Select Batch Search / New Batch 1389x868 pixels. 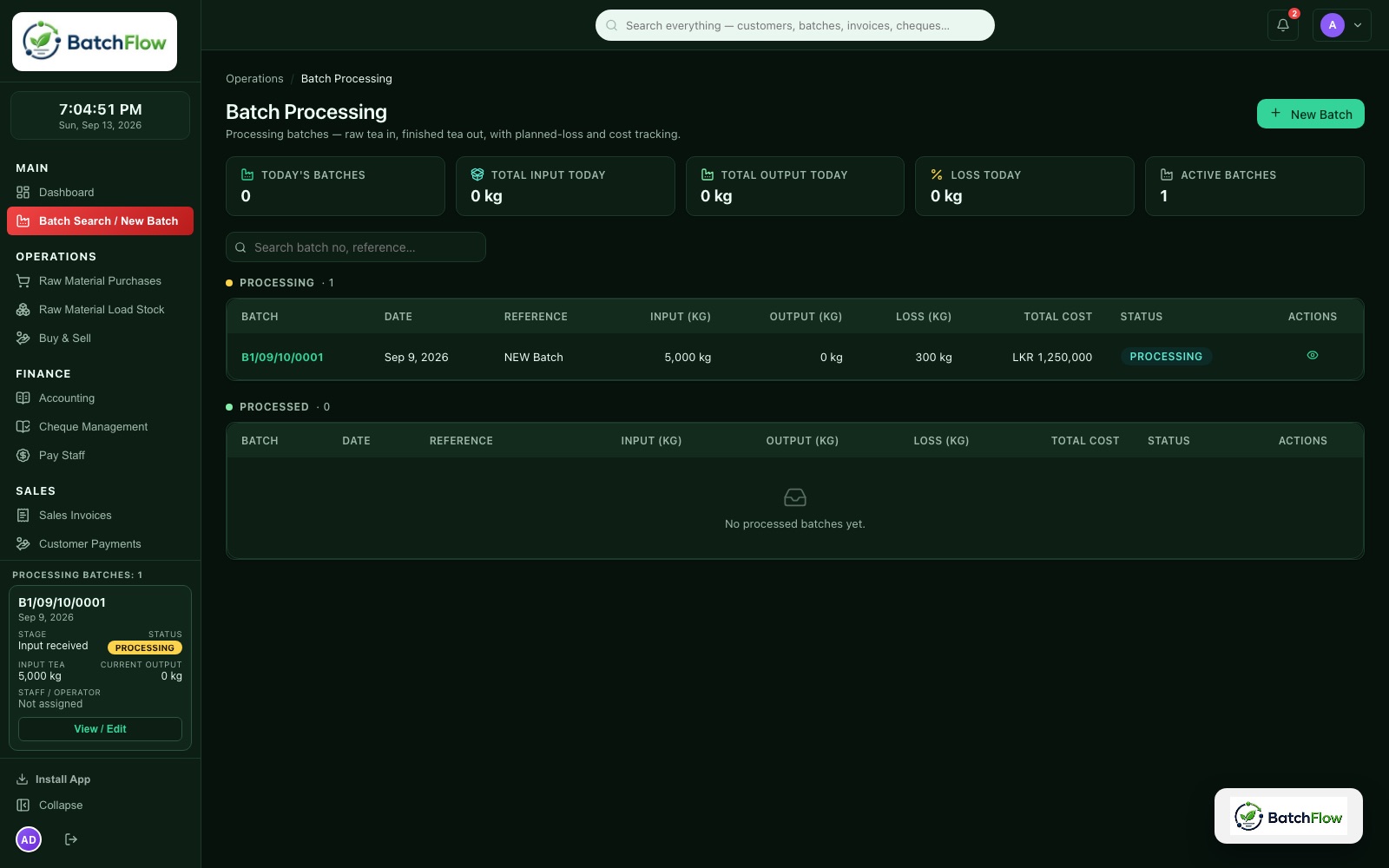pyautogui.click(x=100, y=221)
